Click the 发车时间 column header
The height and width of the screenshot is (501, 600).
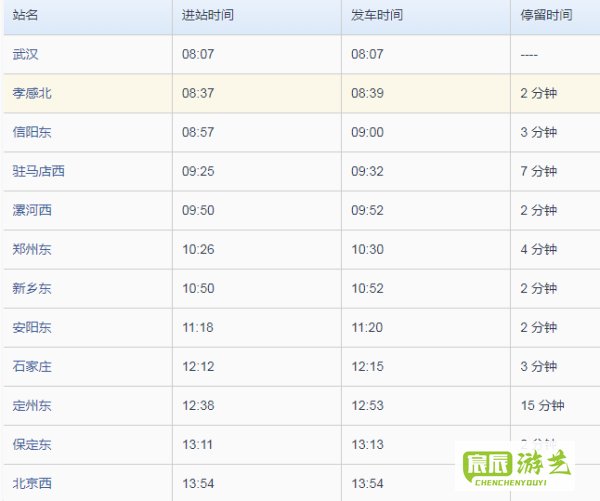coord(377,15)
